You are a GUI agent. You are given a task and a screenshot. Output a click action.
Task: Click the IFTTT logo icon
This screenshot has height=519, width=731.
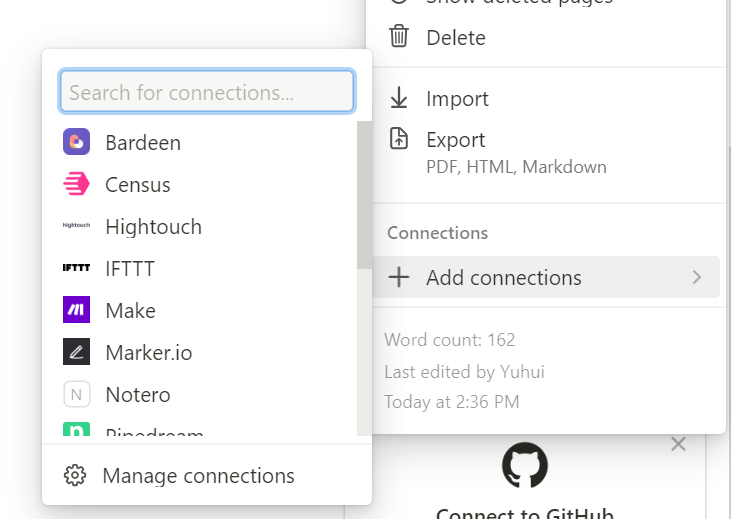77,268
